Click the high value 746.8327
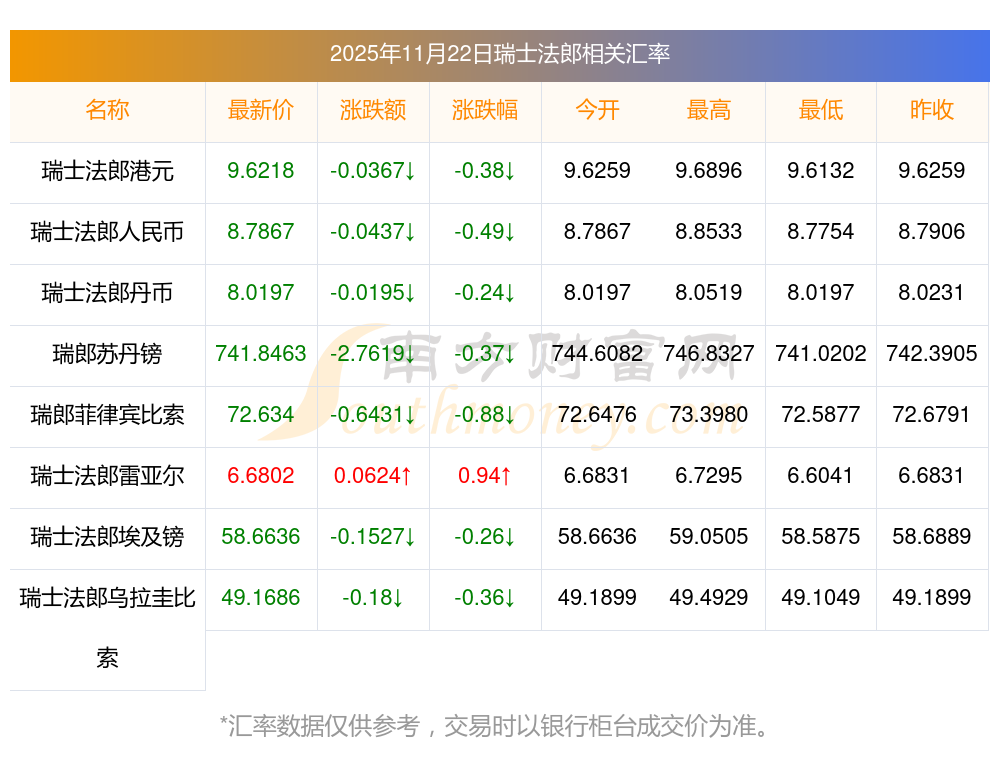1000x757 pixels. pyautogui.click(x=709, y=353)
